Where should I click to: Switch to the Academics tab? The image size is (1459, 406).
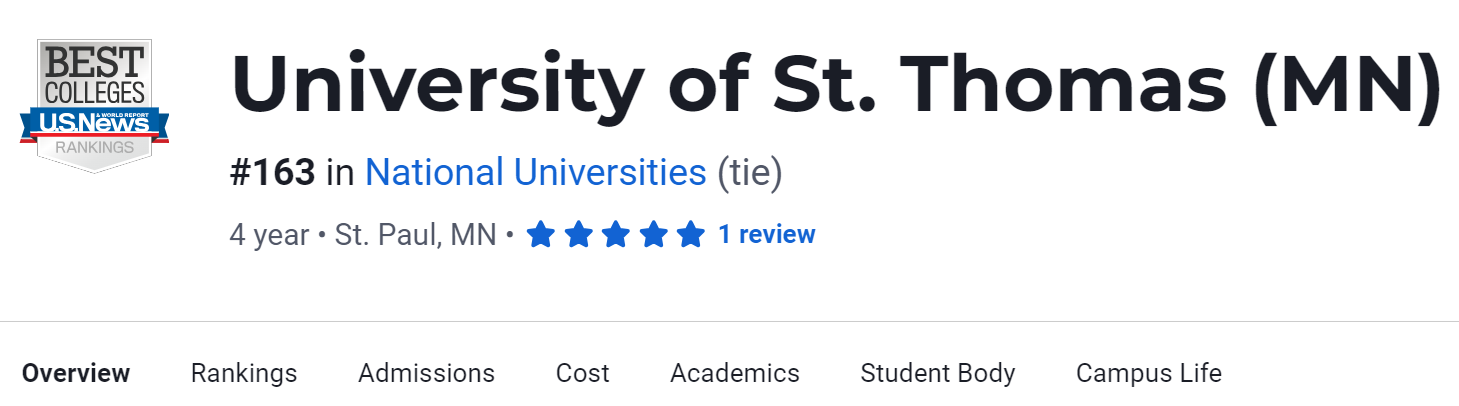tap(735, 374)
